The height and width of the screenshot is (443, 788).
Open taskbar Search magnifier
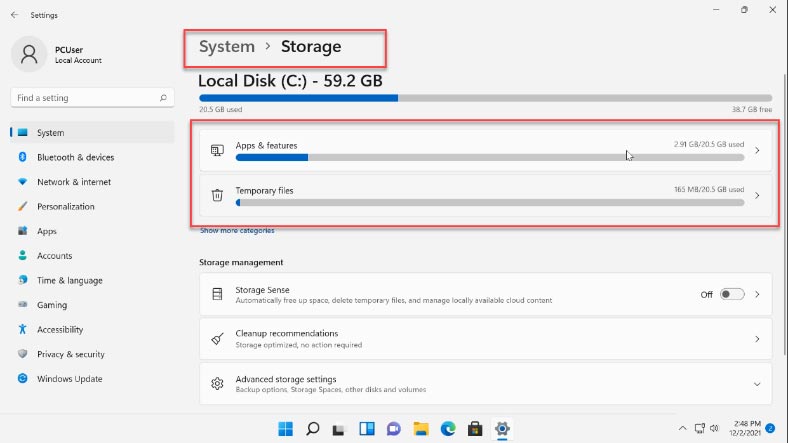[313, 428]
